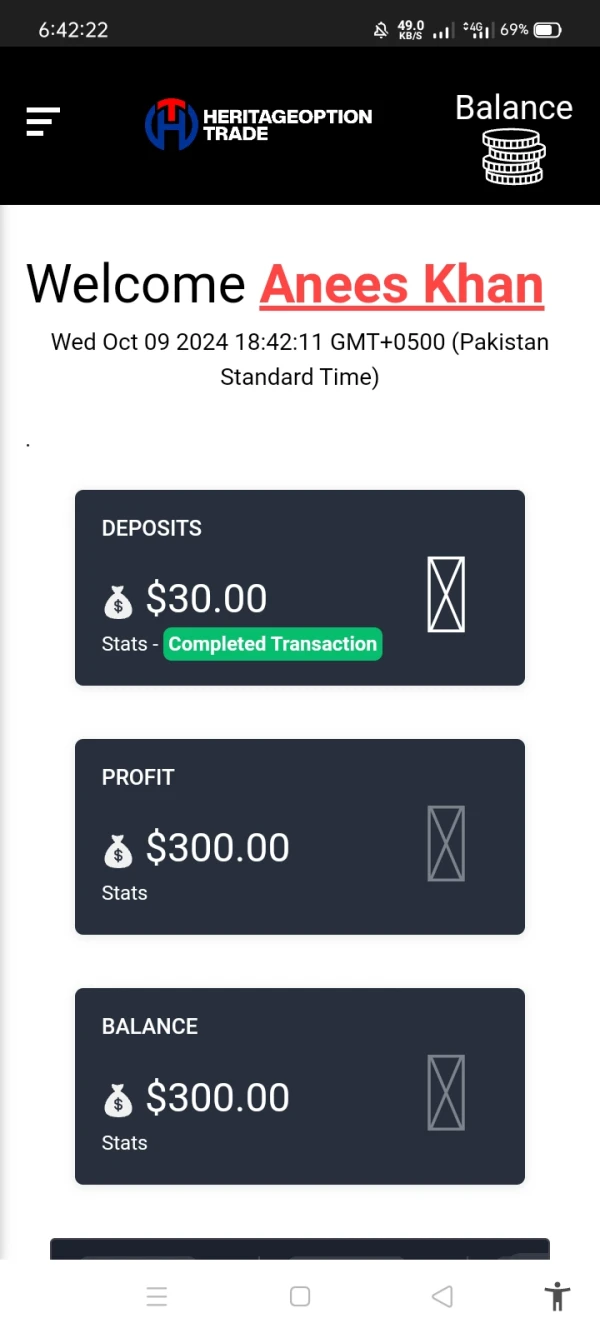Click the crossed box icon in Deposits card

[446, 594]
